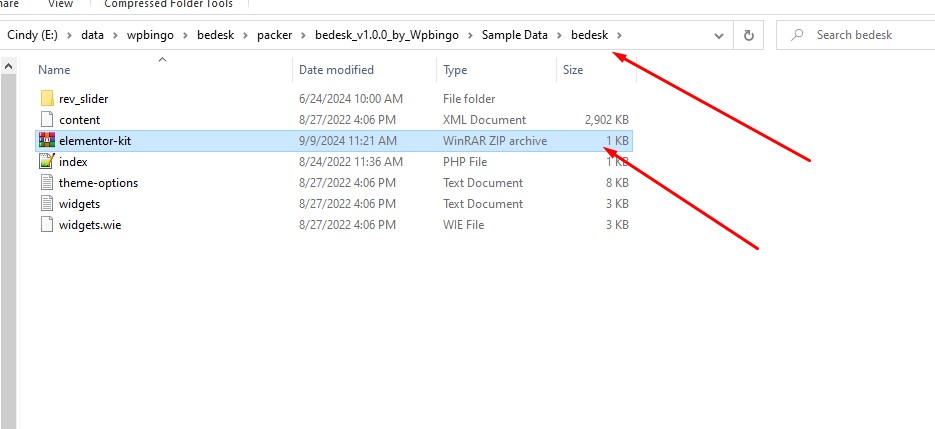The width and height of the screenshot is (935, 429).
Task: Go to the packer folder in the path
Action: click(274, 35)
